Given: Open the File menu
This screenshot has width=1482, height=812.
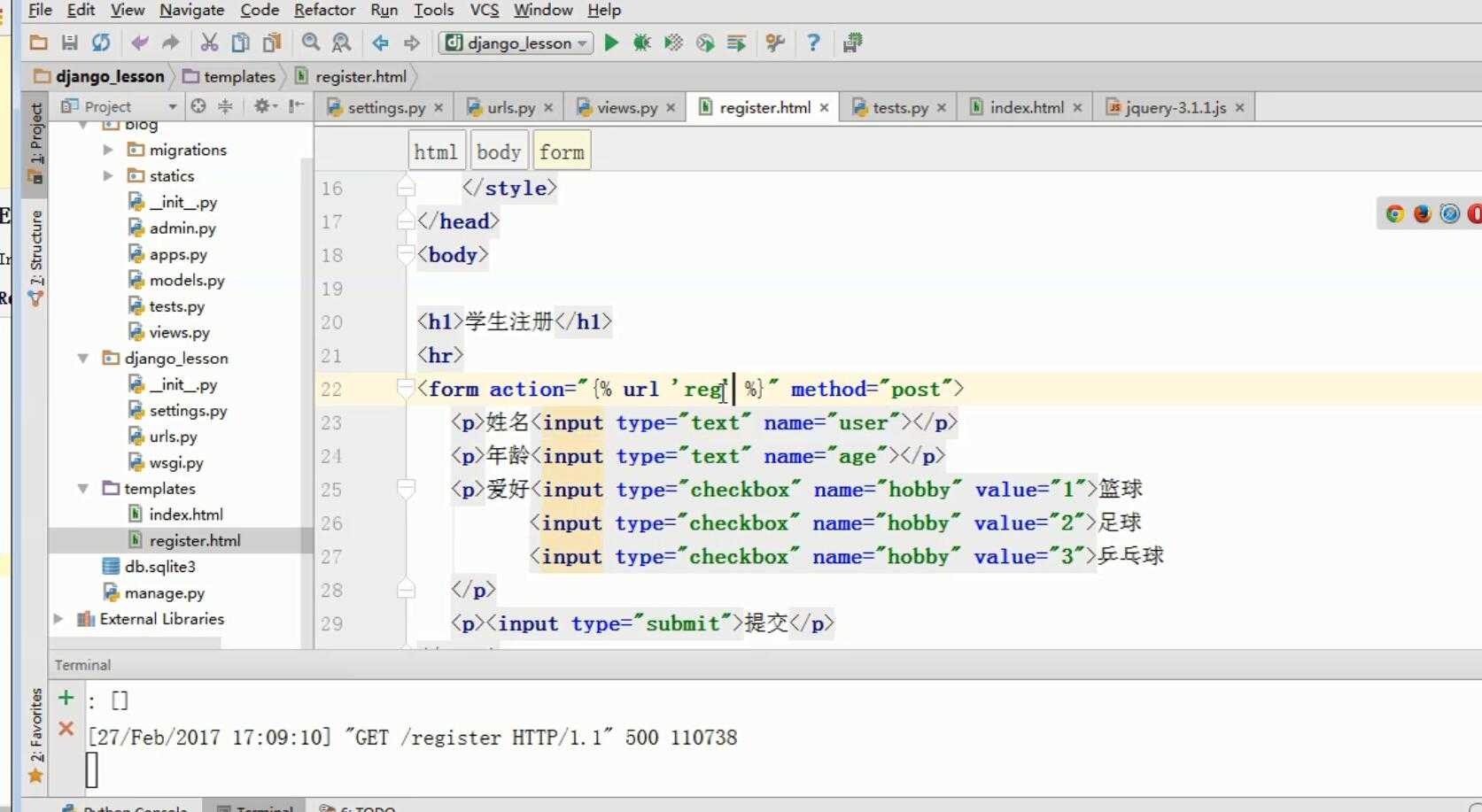Looking at the screenshot, I should click(x=40, y=10).
